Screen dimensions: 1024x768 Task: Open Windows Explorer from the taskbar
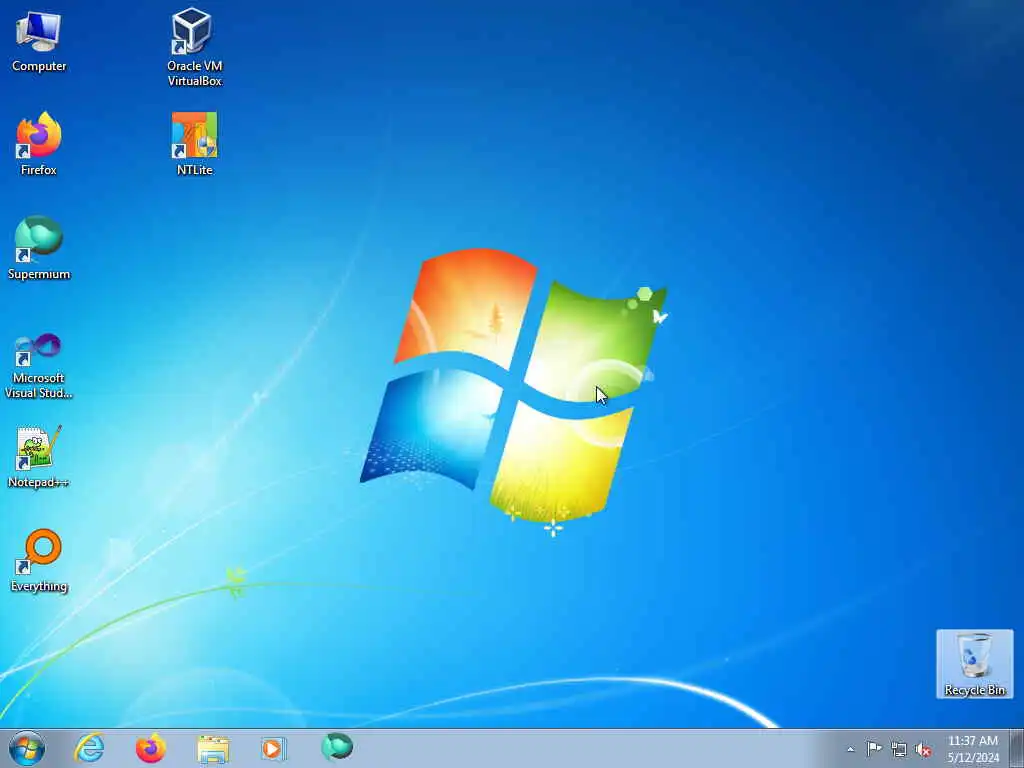pos(213,748)
